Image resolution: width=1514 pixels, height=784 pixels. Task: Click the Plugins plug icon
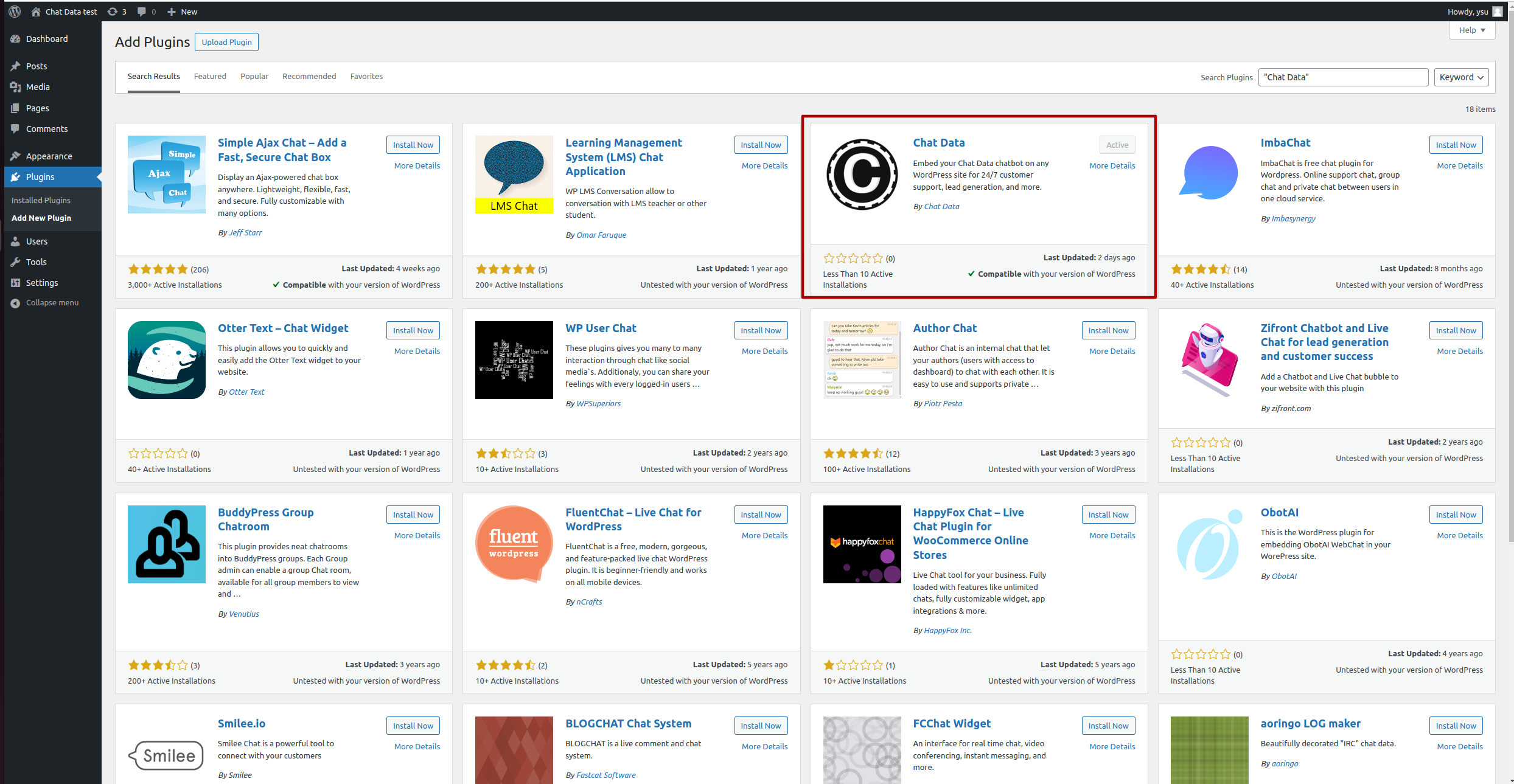pos(15,177)
